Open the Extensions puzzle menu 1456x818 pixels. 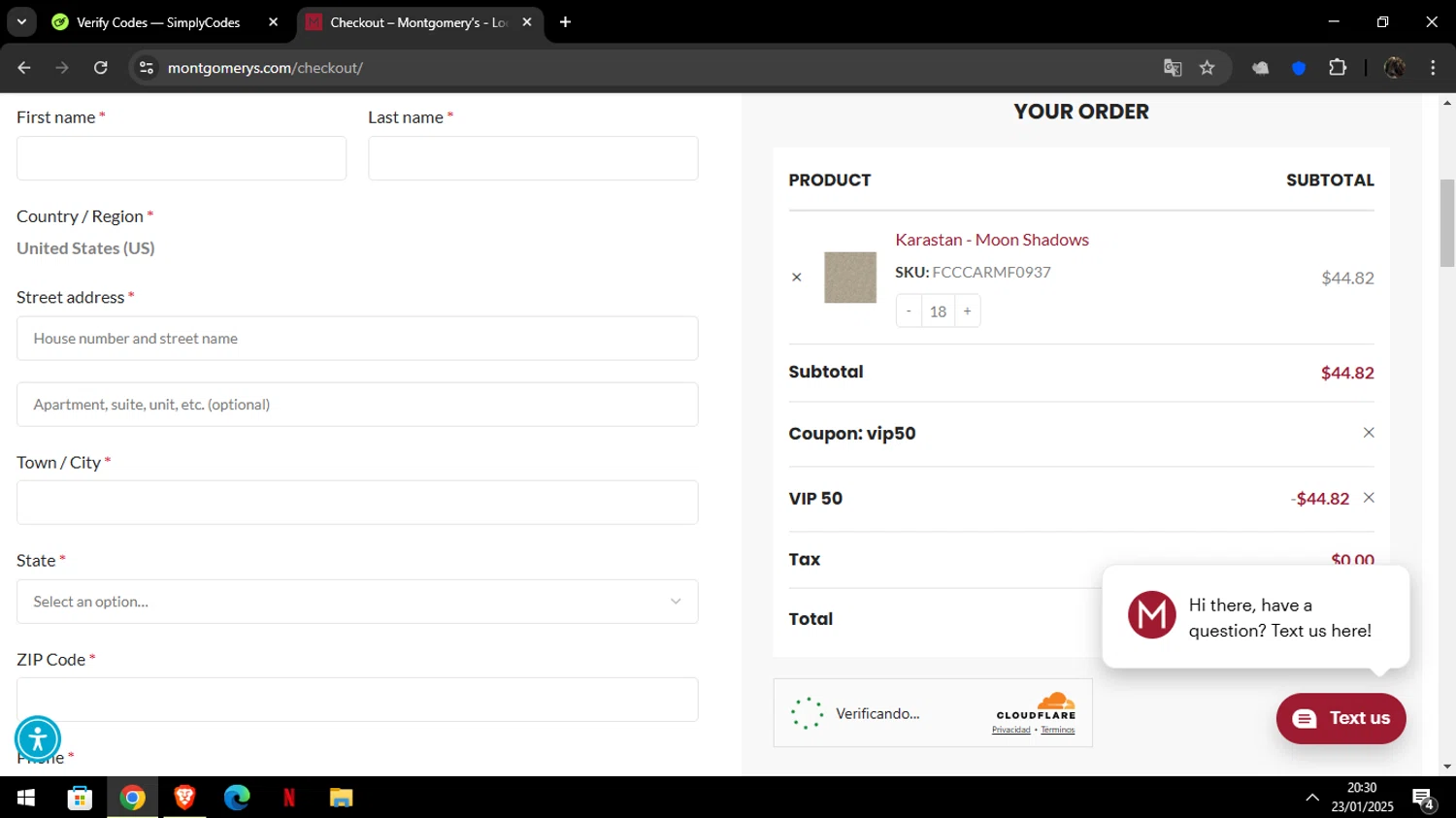pyautogui.click(x=1338, y=68)
